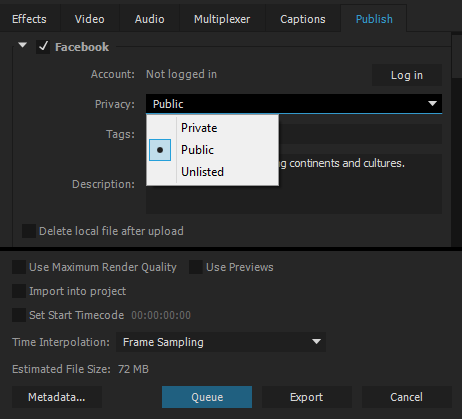Click the Cancel button
This screenshot has width=462, height=419.
[407, 397]
